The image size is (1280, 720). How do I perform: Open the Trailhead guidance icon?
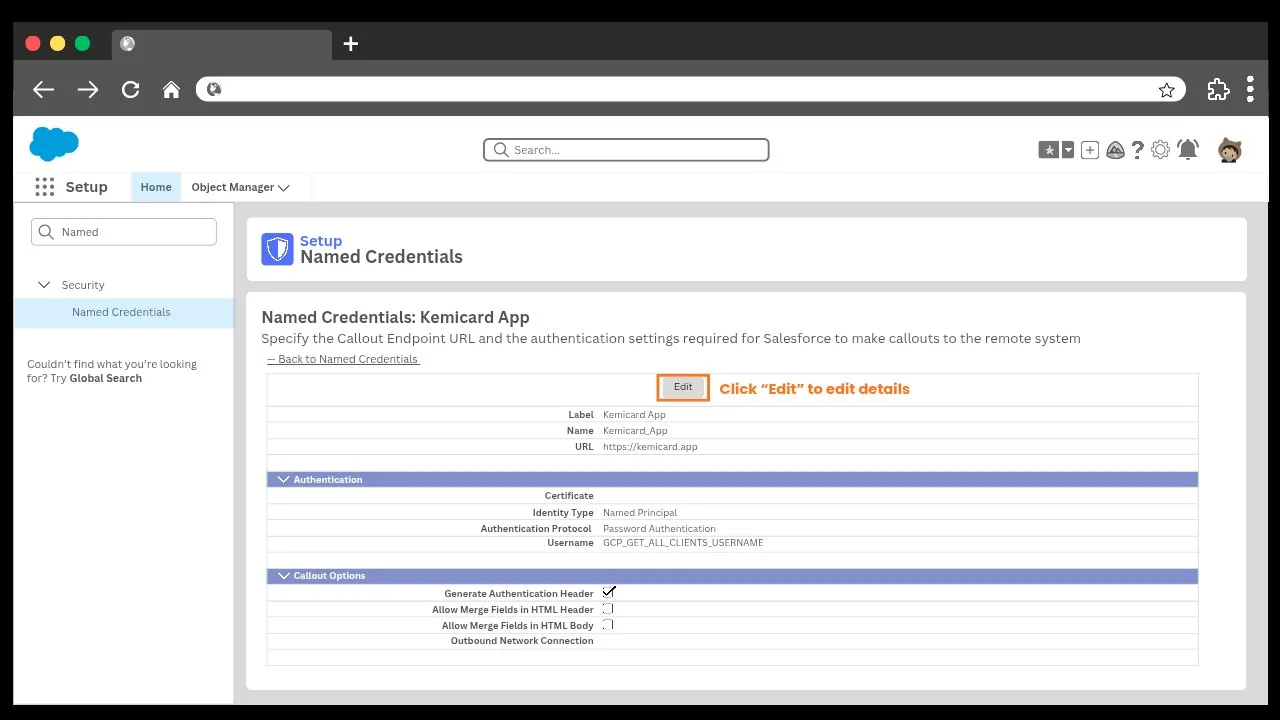pyautogui.click(x=1115, y=150)
